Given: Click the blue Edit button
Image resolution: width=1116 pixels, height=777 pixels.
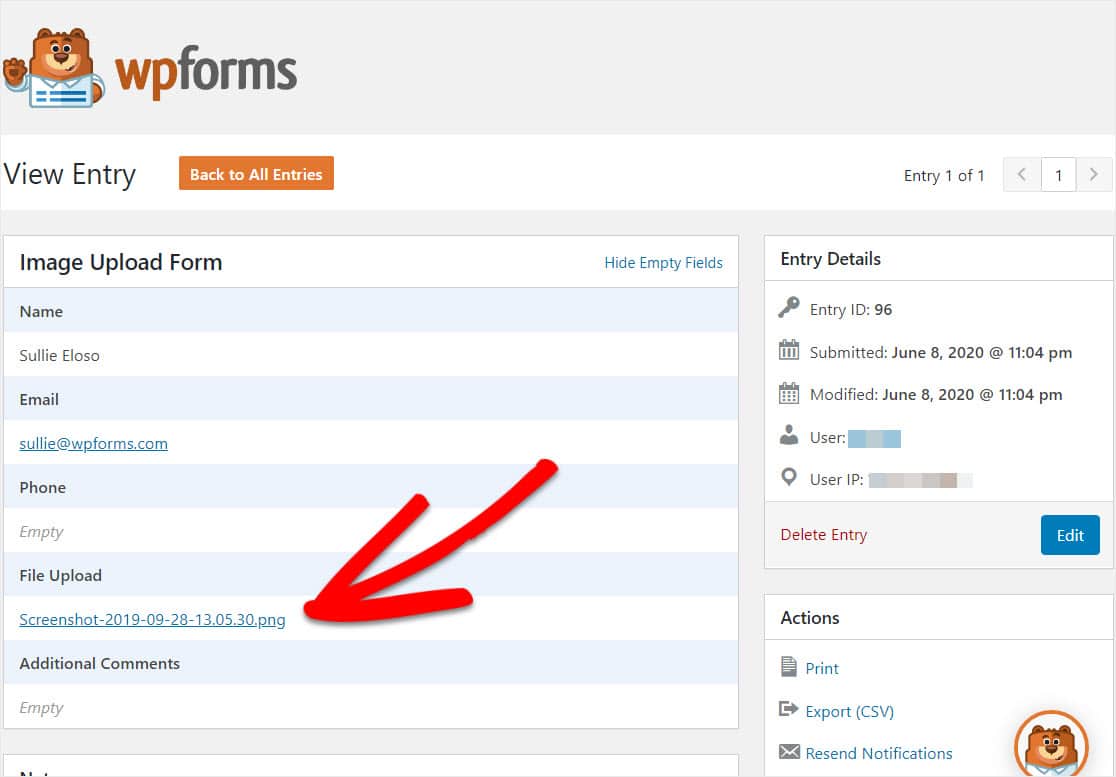Looking at the screenshot, I should tap(1070, 535).
